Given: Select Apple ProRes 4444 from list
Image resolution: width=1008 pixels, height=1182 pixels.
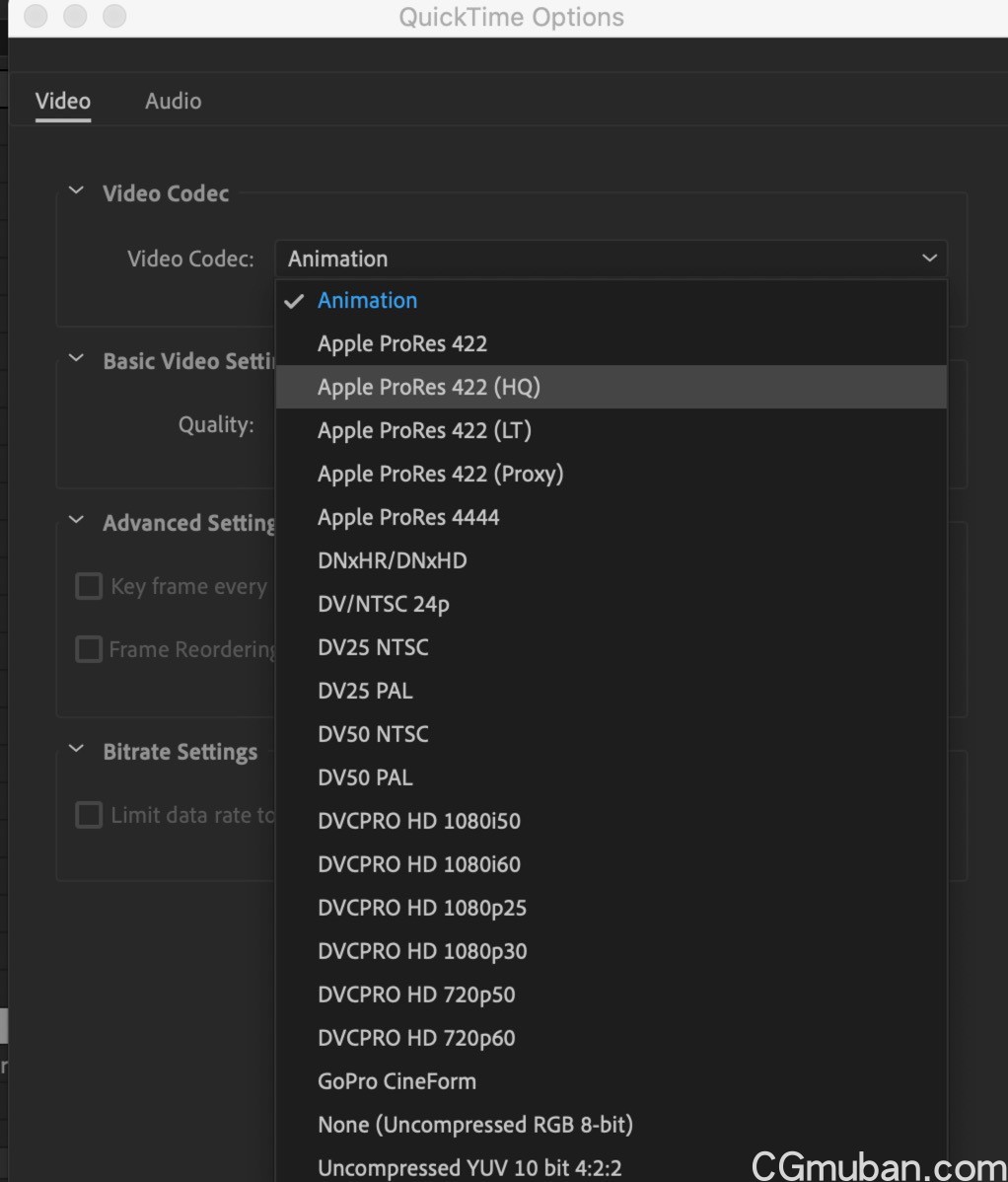Looking at the screenshot, I should pos(408,517).
